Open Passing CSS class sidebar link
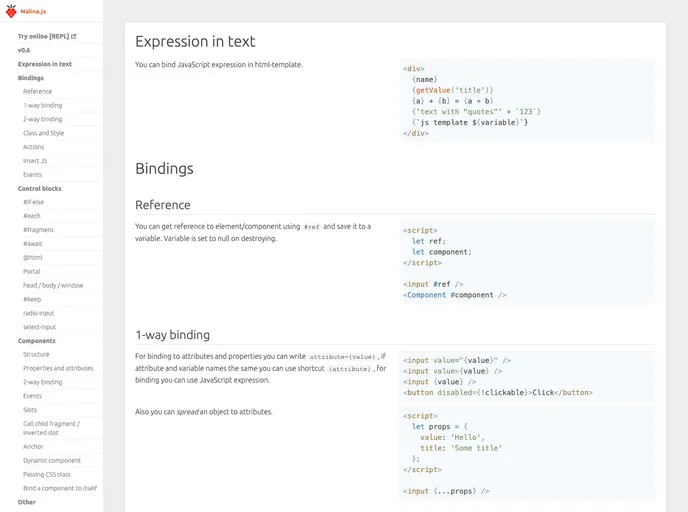Viewport: 688px width, 512px height. 47,475
